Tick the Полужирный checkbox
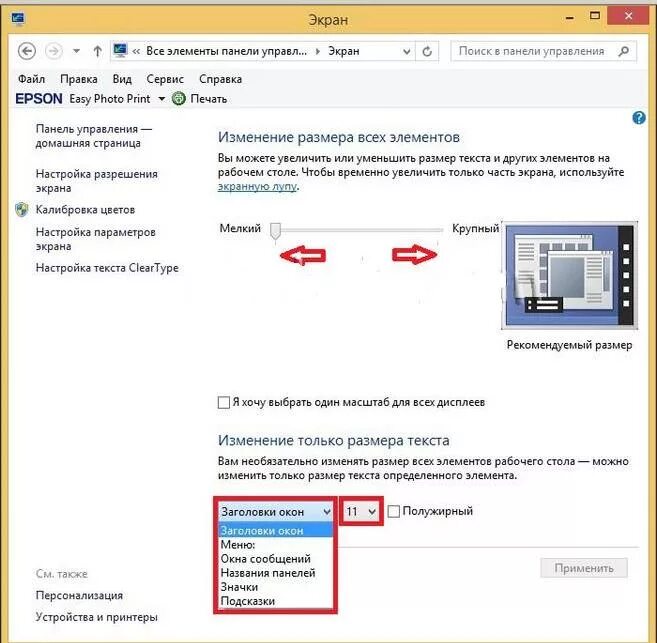The height and width of the screenshot is (643, 657). coord(393,511)
